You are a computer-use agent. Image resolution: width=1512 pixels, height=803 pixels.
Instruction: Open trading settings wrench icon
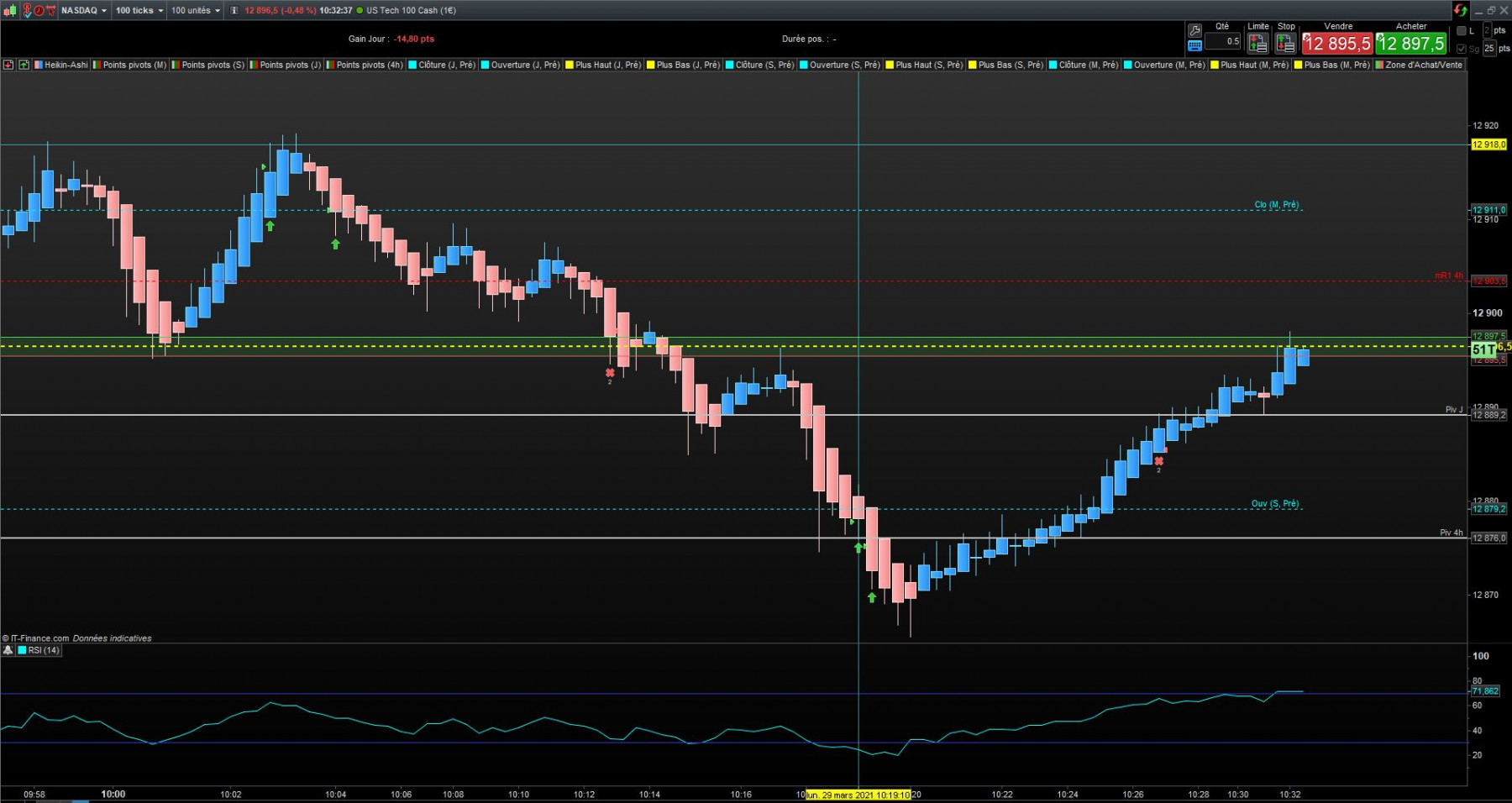pos(1194,30)
